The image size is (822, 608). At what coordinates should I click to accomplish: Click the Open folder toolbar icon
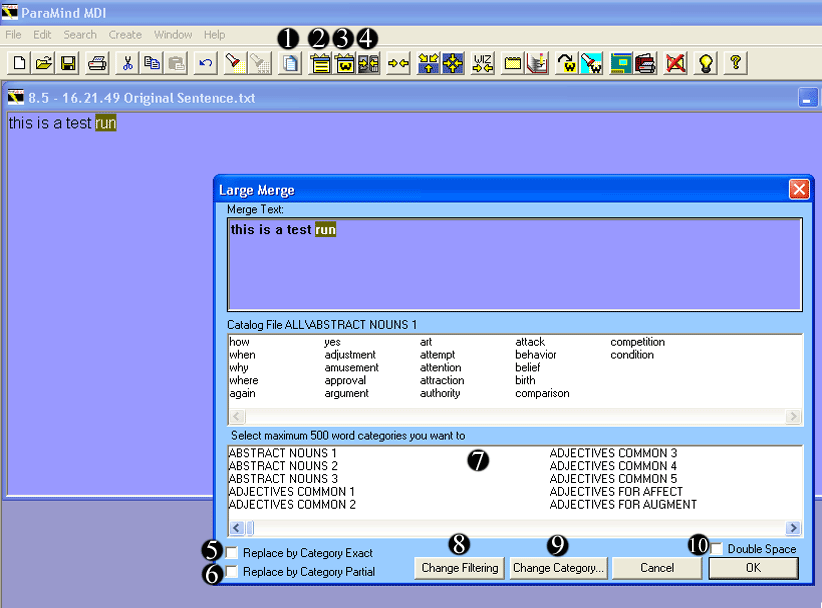[44, 63]
